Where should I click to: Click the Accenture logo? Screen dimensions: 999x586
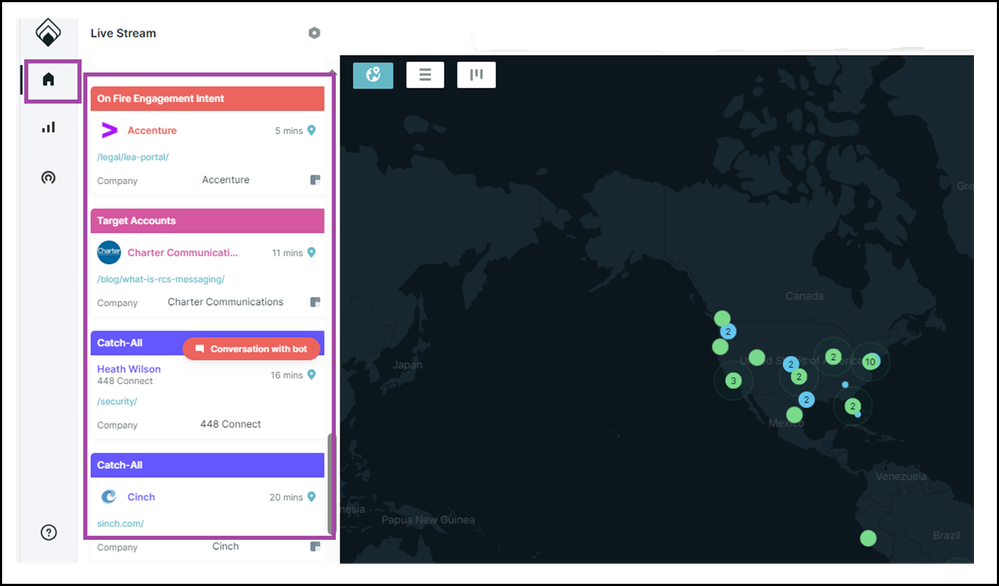tap(109, 131)
